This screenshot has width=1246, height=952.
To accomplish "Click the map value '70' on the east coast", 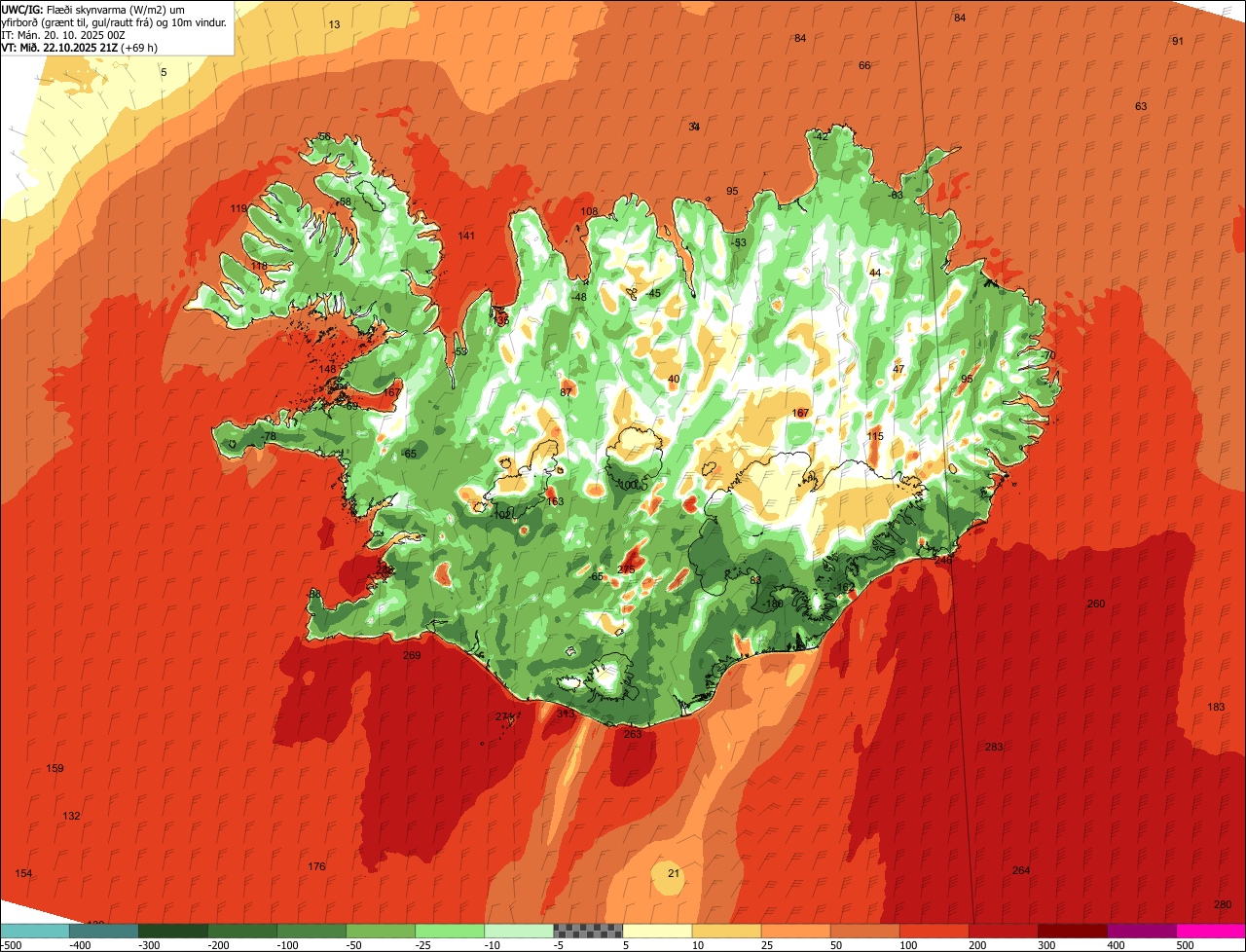I will (x=1049, y=355).
